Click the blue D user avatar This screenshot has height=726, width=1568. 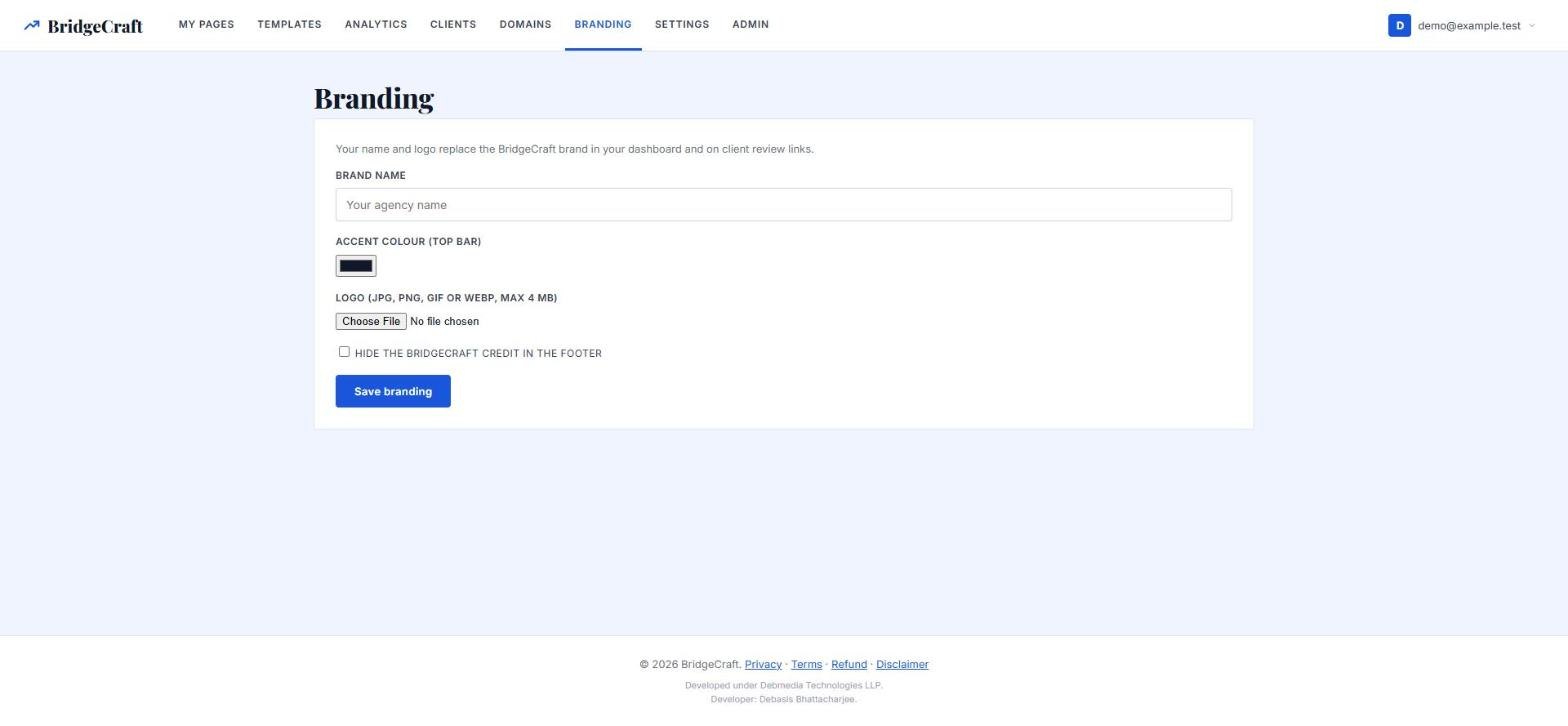1399,26
